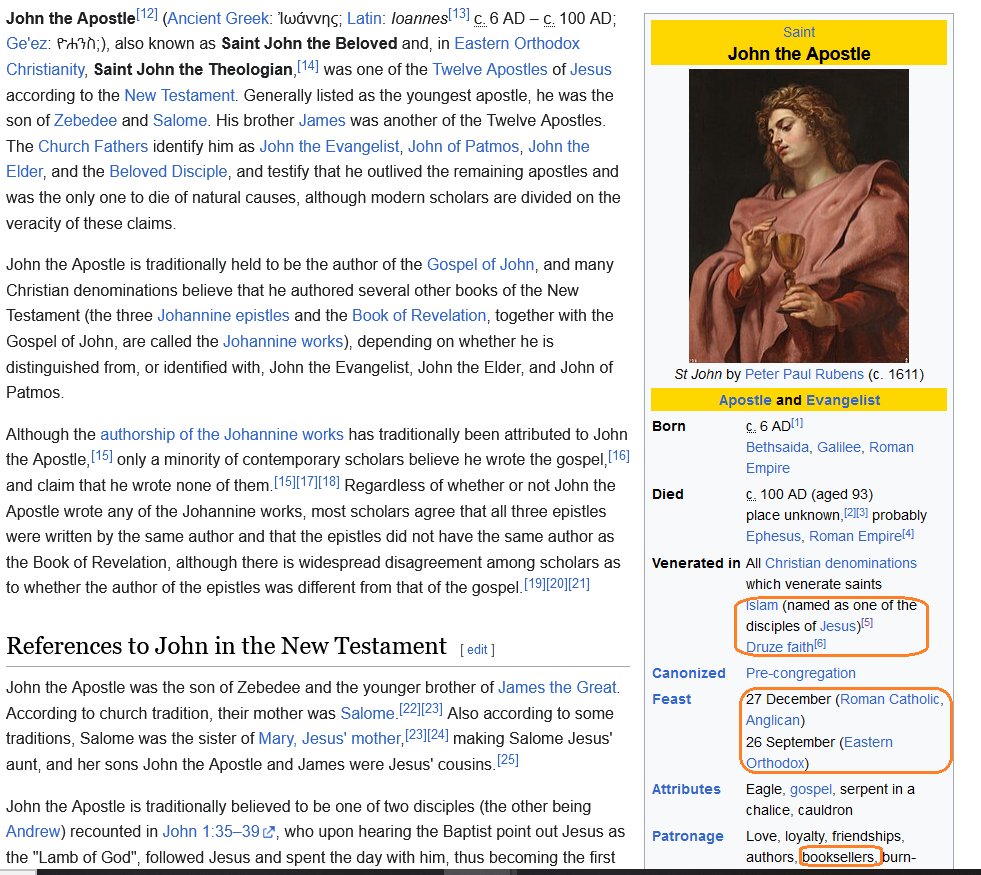The height and width of the screenshot is (875, 981).
Task: Click external link icon after John 1:35–39
Action: [269, 832]
